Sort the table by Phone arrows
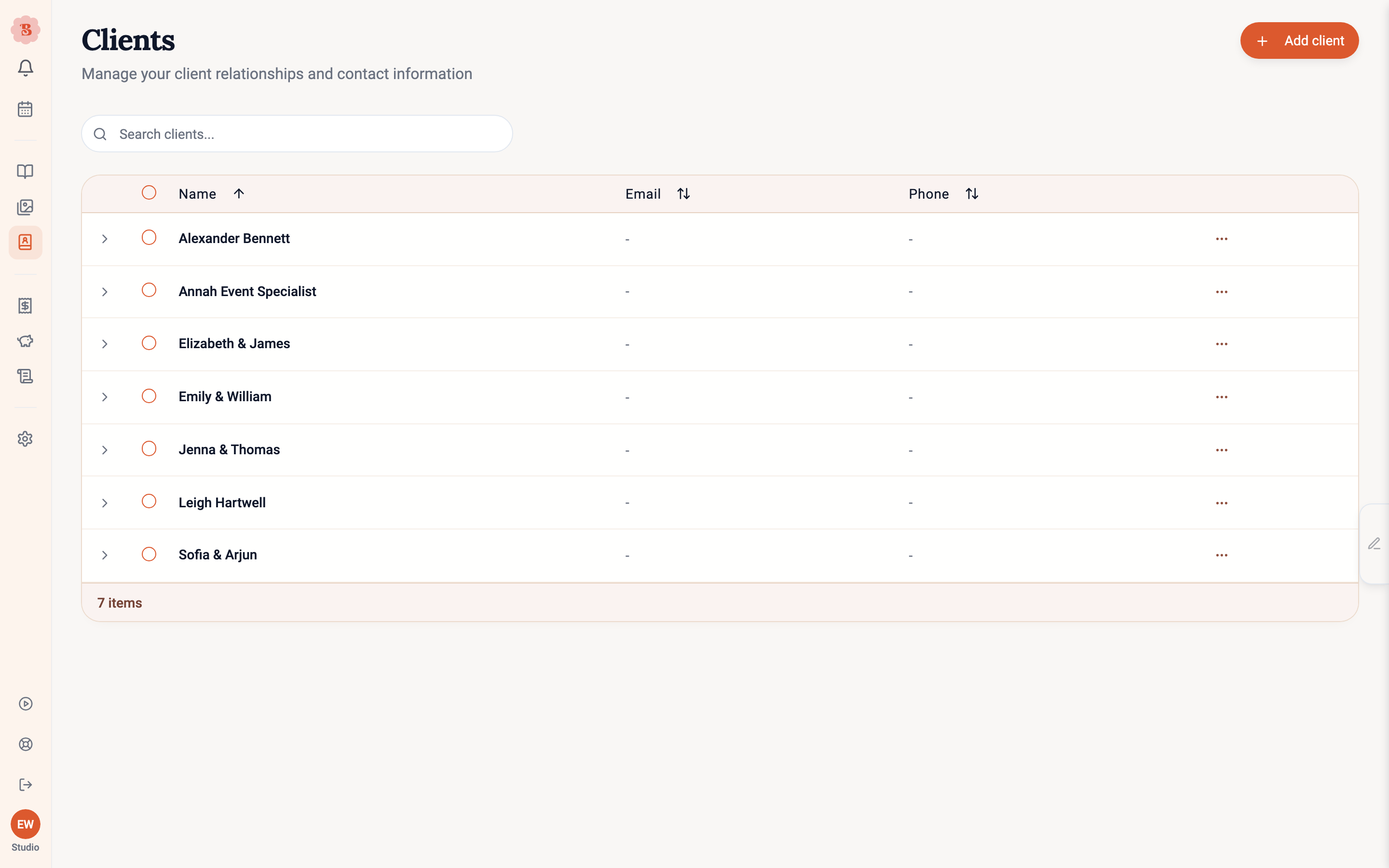Viewport: 1389px width, 868px height. 971,193
